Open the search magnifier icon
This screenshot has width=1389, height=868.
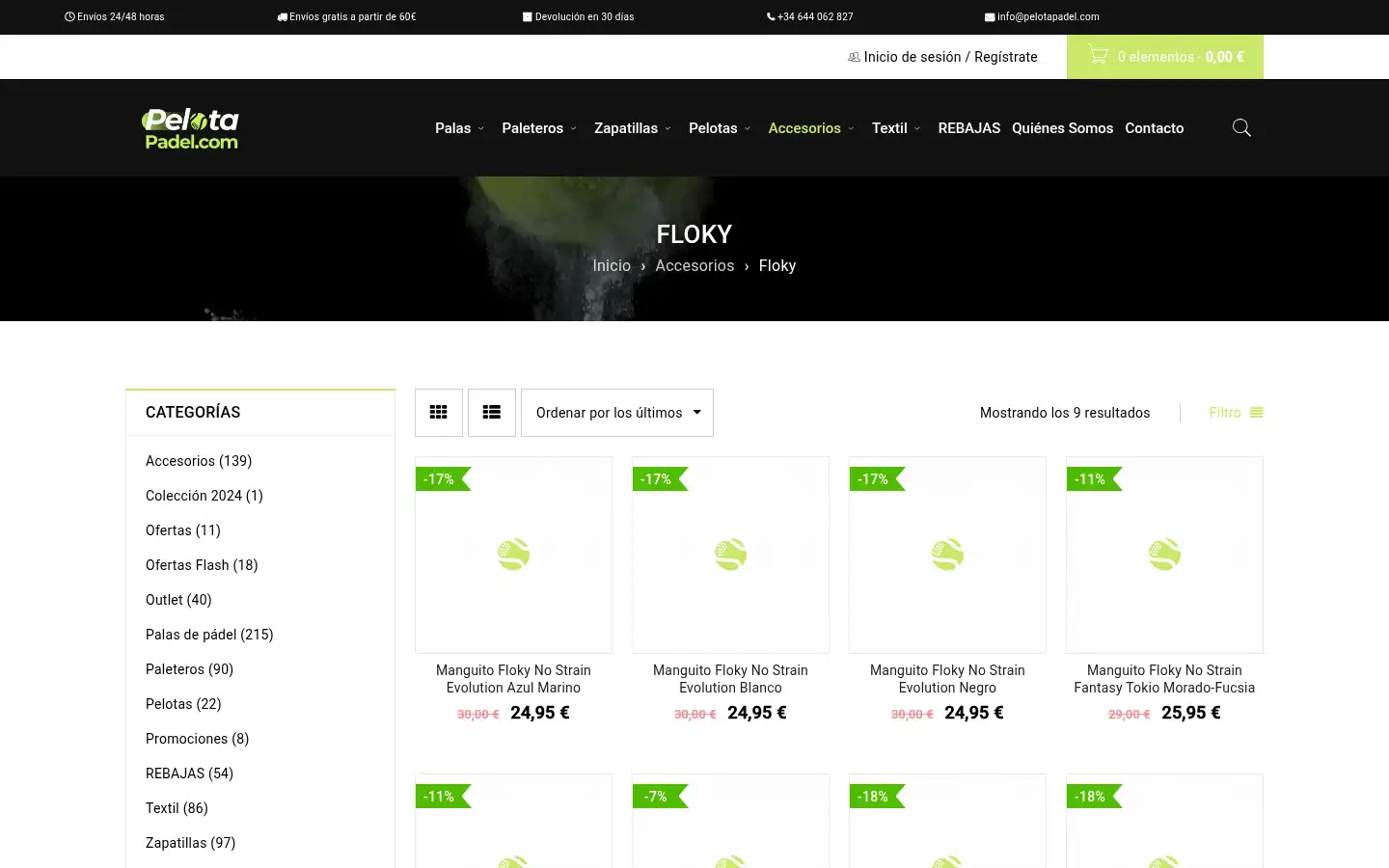[1241, 127]
